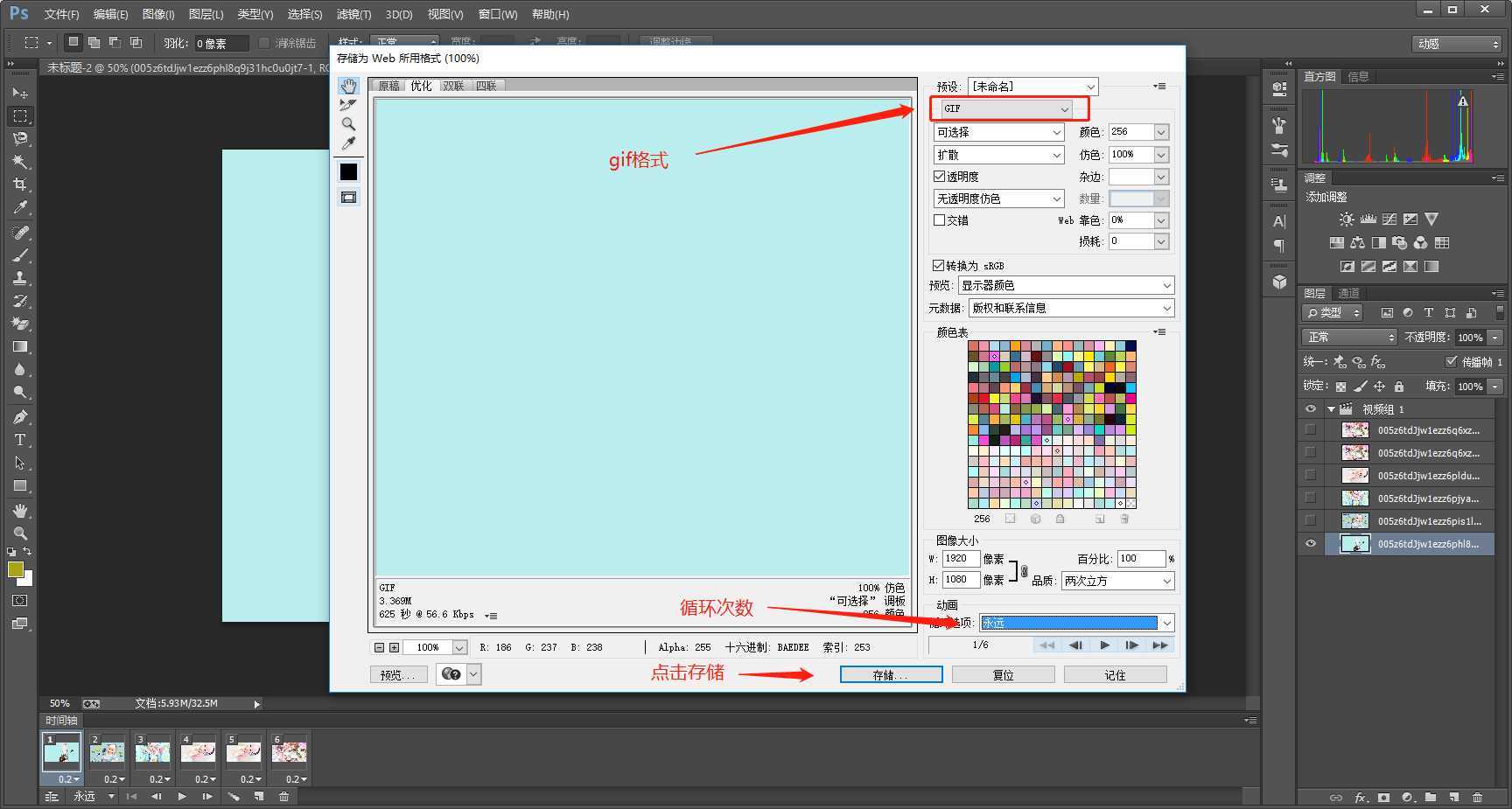The height and width of the screenshot is (809, 1512).
Task: Click the histogram warning triangle icon
Action: coord(1462,101)
